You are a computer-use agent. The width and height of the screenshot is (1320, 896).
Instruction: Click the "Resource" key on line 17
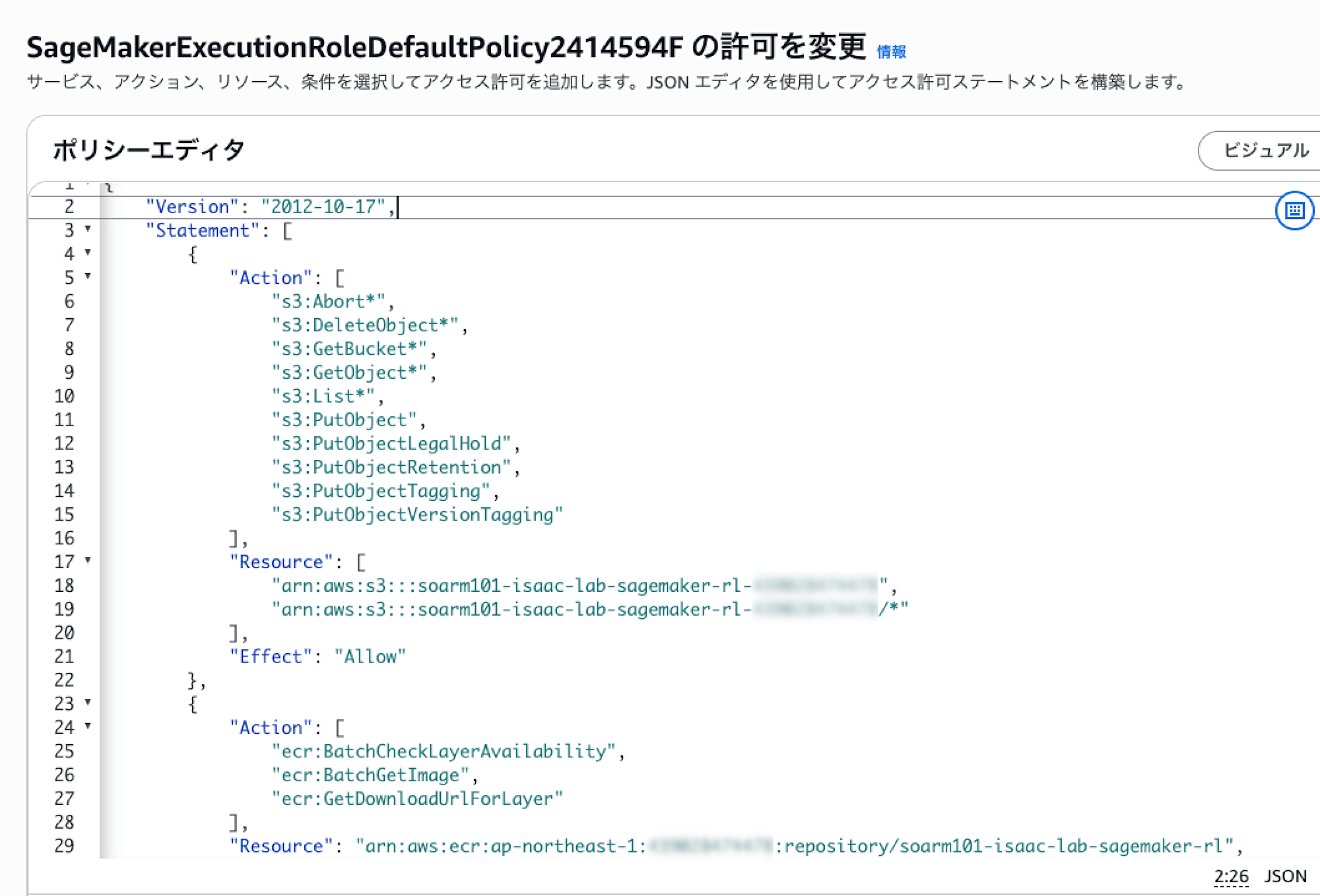click(x=280, y=562)
